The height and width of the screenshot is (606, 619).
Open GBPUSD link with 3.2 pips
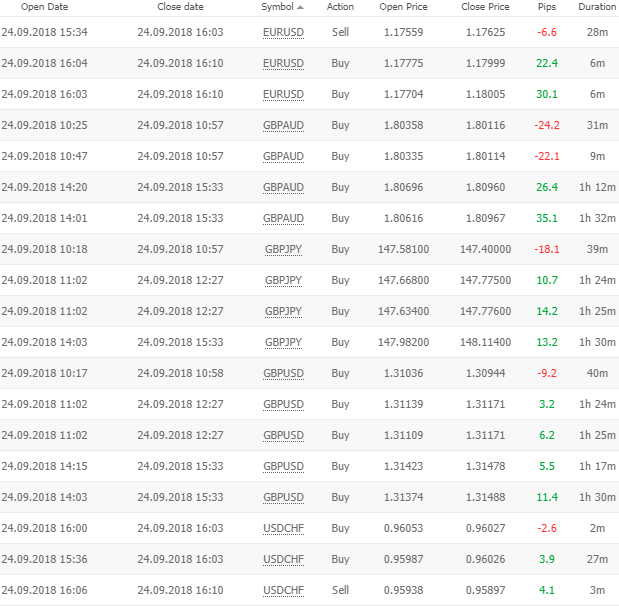(x=283, y=404)
